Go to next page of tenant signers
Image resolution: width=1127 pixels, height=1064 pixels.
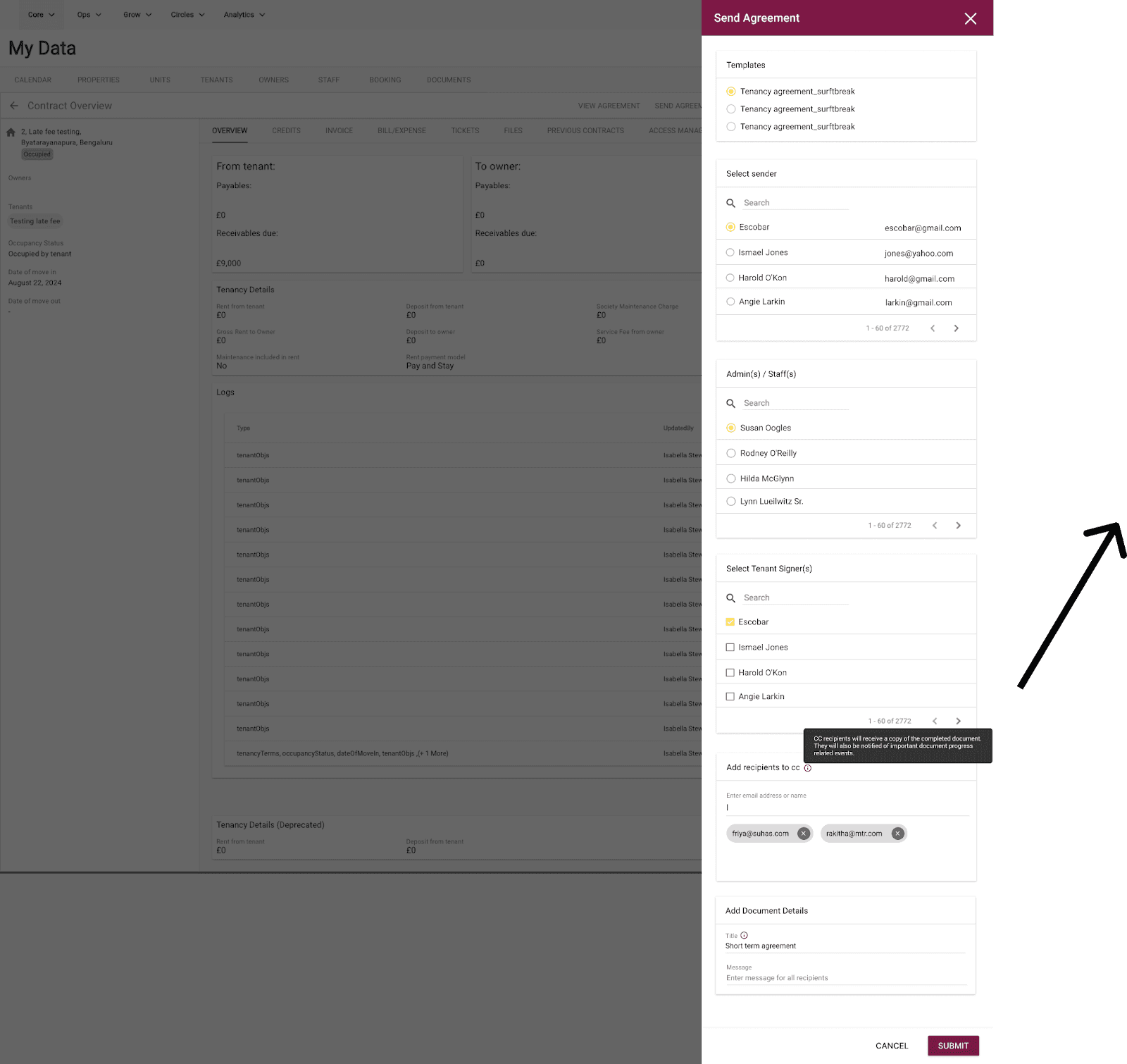coord(958,721)
